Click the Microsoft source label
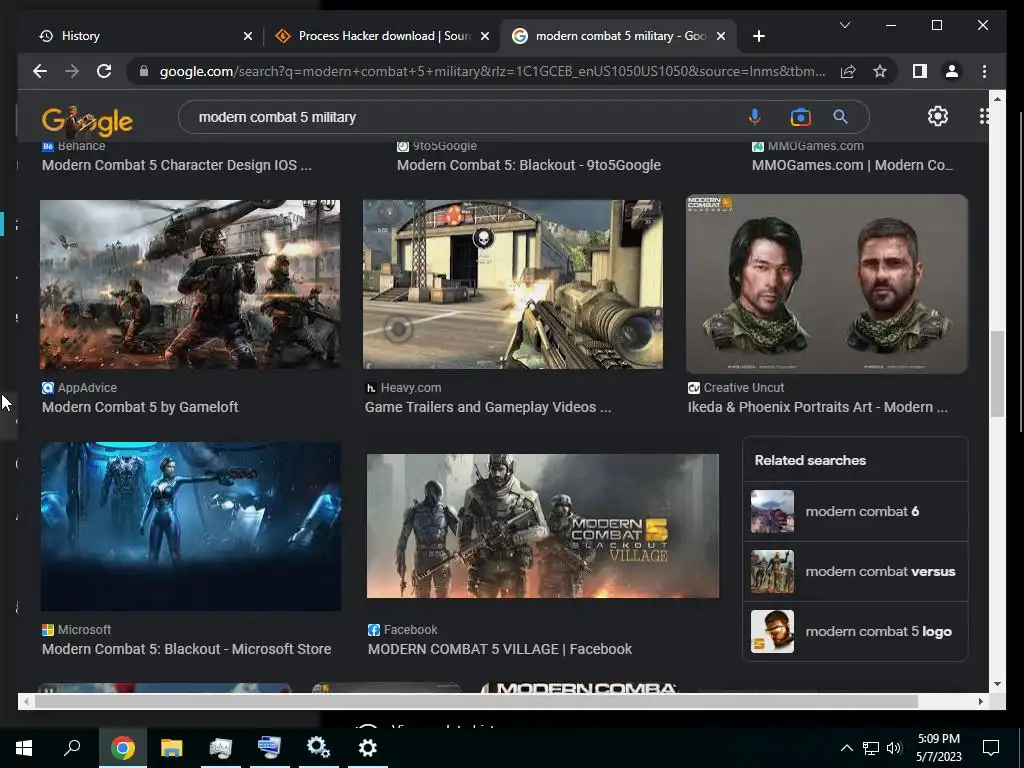 (x=76, y=630)
